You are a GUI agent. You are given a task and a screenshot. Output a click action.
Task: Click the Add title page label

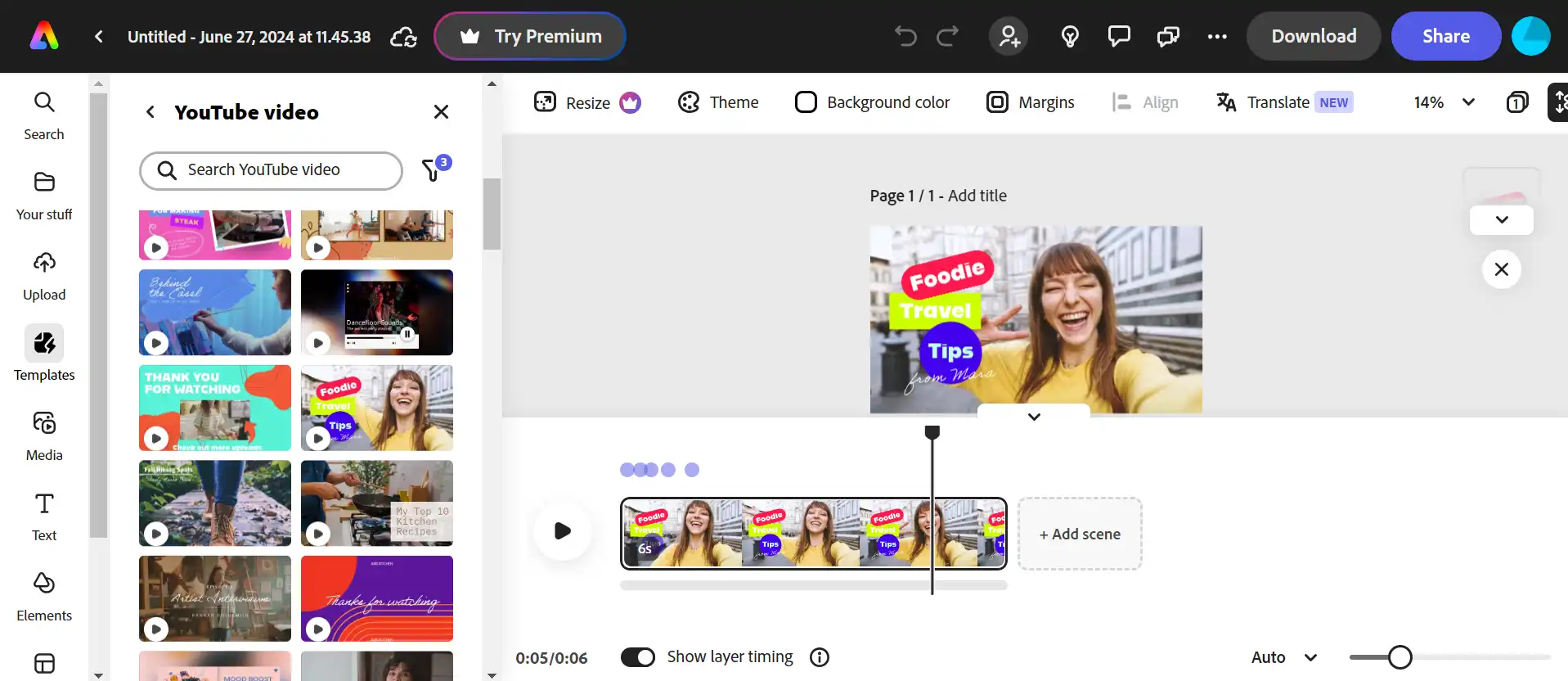[977, 196]
